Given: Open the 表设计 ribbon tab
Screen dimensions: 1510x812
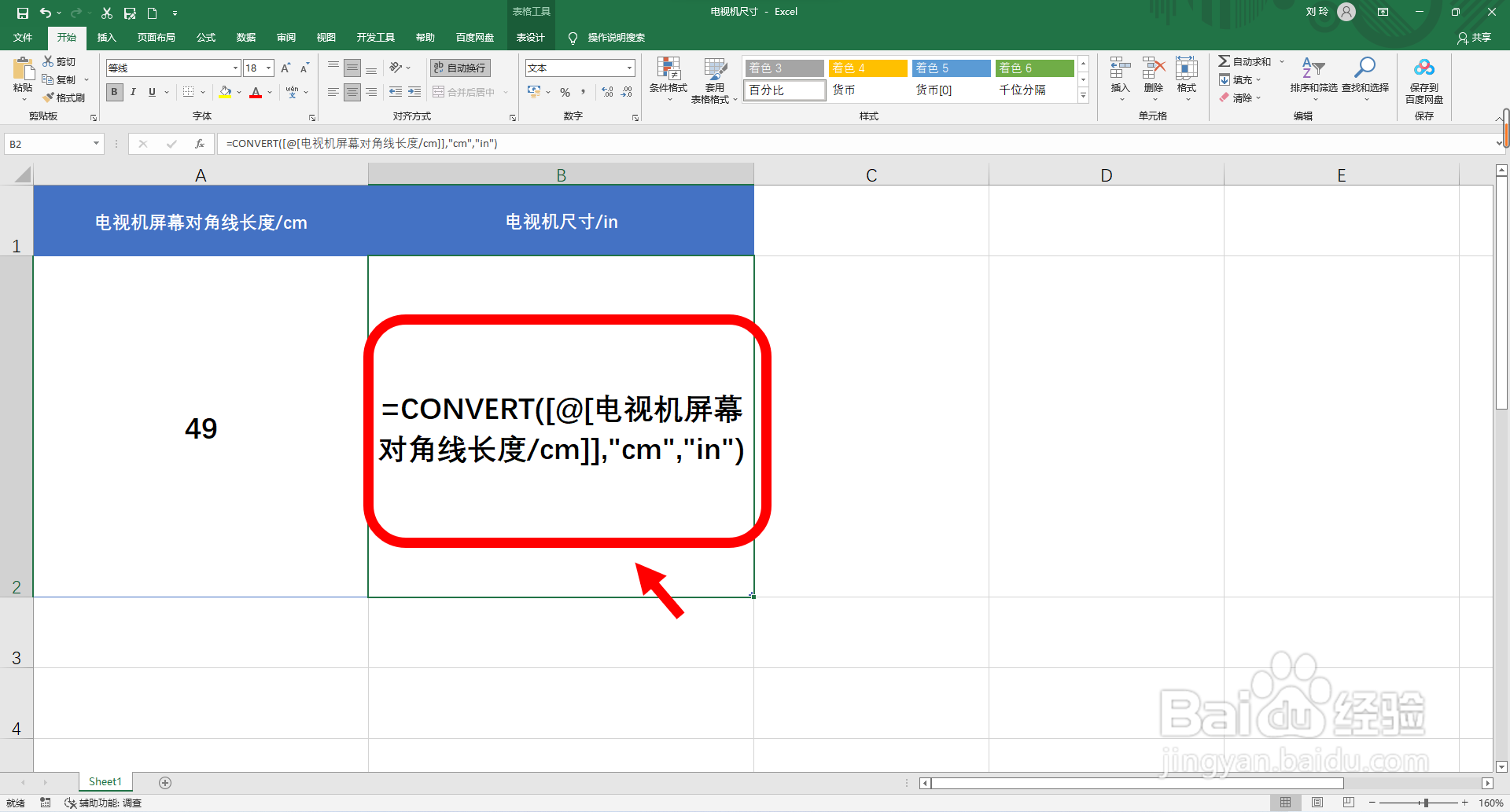Looking at the screenshot, I should click(530, 38).
